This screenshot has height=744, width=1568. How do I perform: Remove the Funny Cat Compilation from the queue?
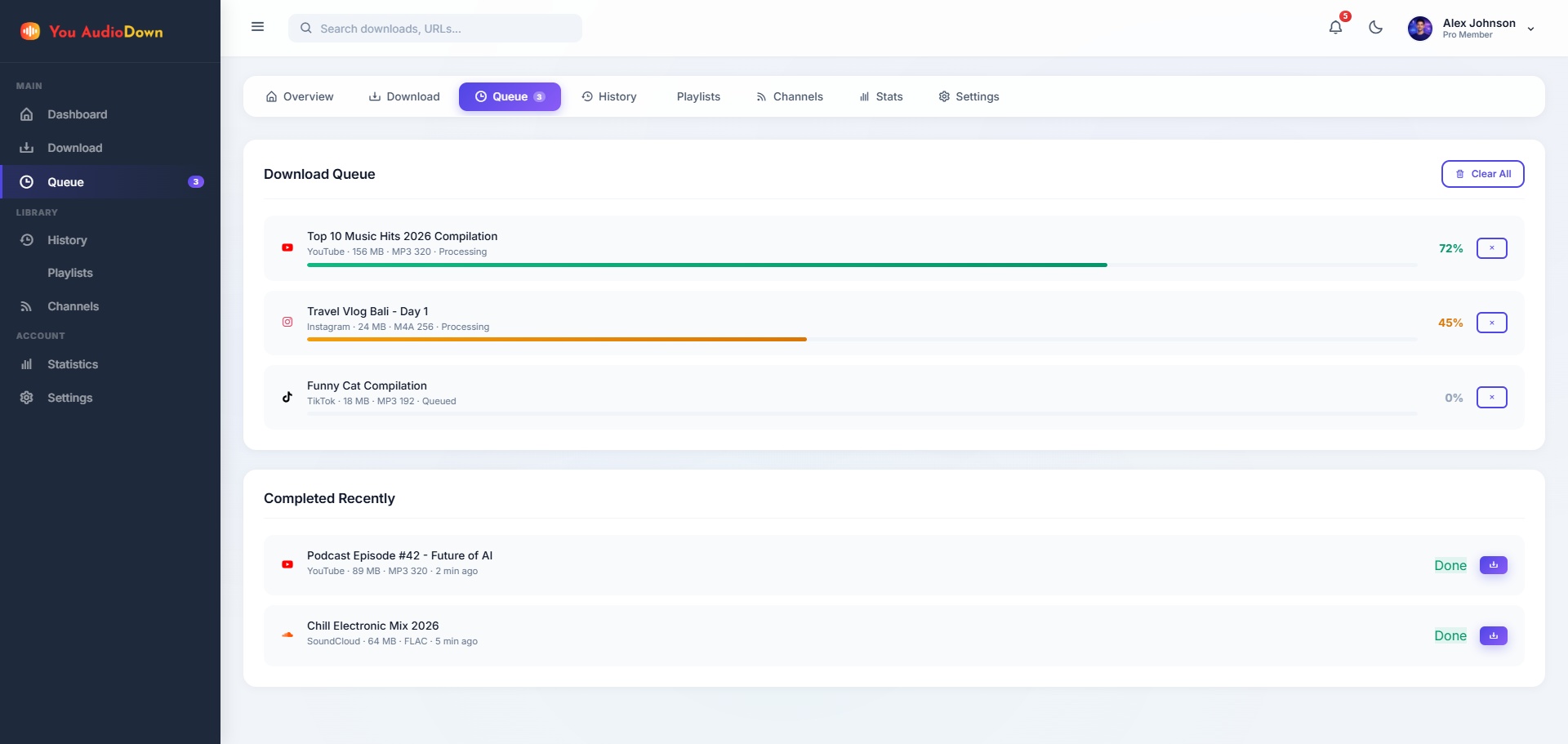1491,398
